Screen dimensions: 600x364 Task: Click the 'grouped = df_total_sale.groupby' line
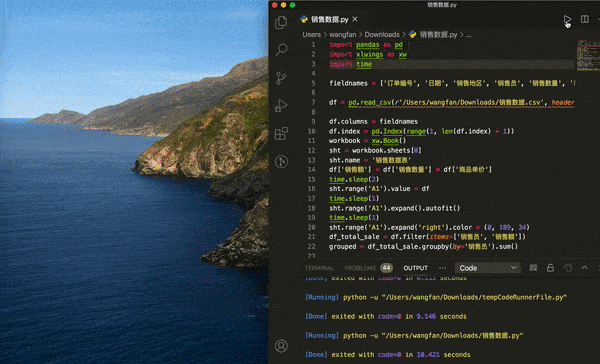coord(424,246)
